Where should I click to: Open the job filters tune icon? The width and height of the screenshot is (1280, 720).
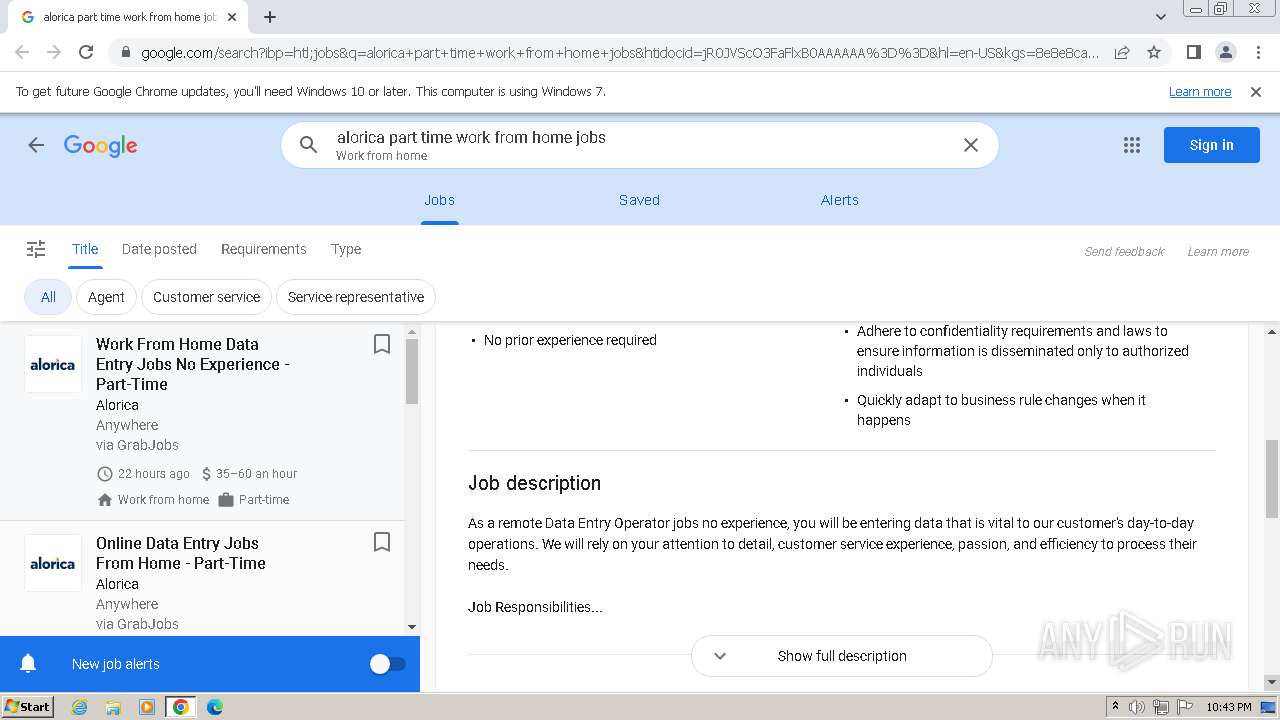coord(36,249)
